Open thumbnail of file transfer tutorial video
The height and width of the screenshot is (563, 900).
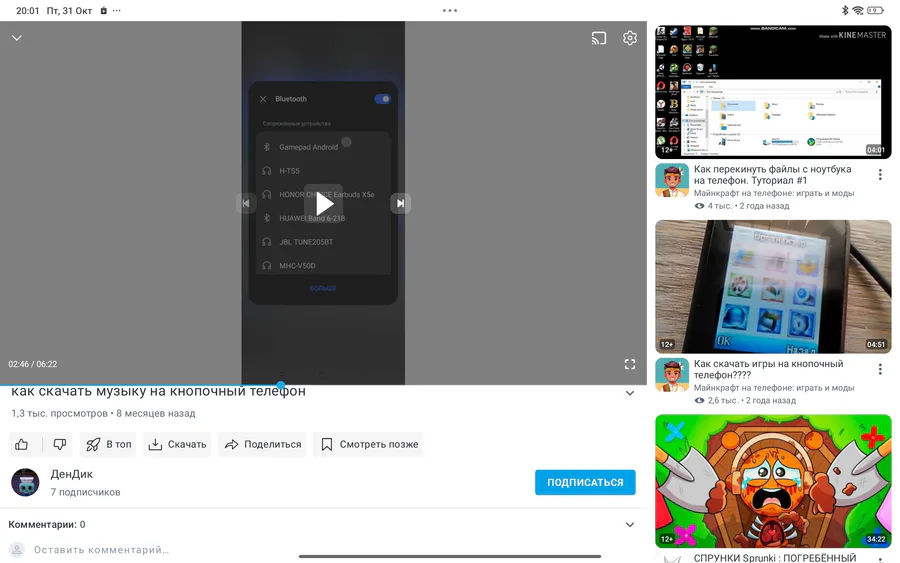click(x=773, y=92)
